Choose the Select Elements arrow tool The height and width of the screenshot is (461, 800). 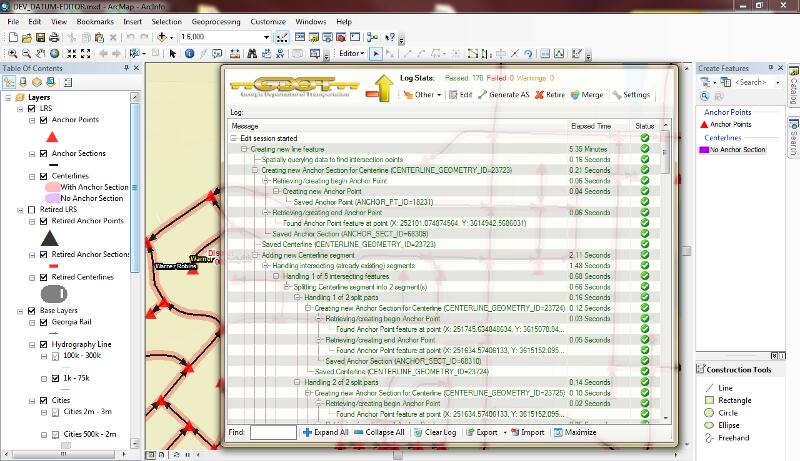tap(172, 54)
